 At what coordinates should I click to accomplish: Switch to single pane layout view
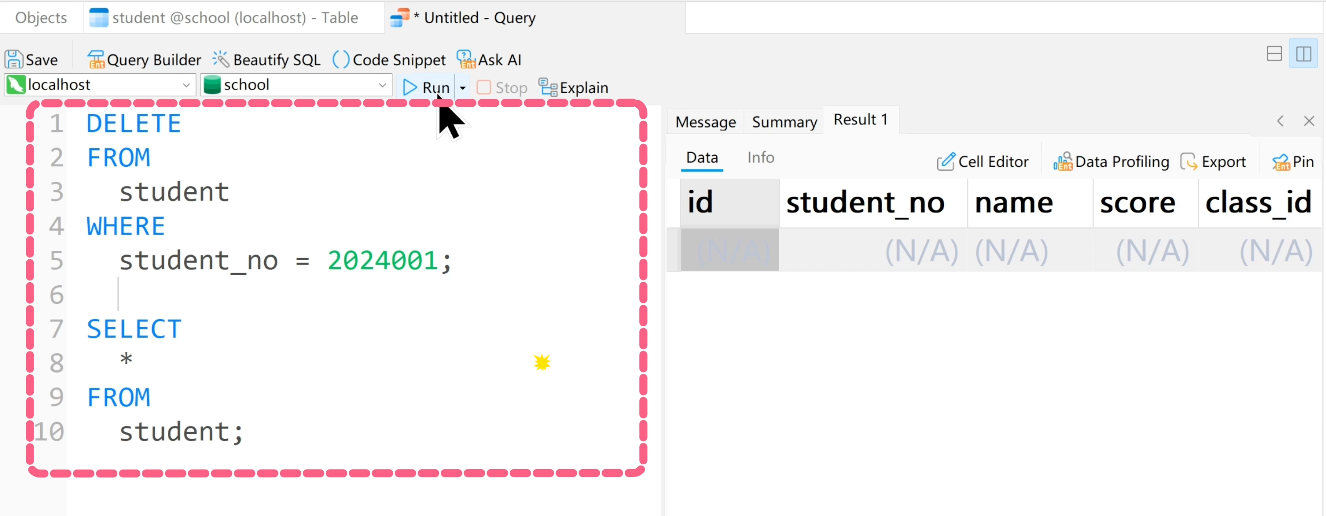1274,54
